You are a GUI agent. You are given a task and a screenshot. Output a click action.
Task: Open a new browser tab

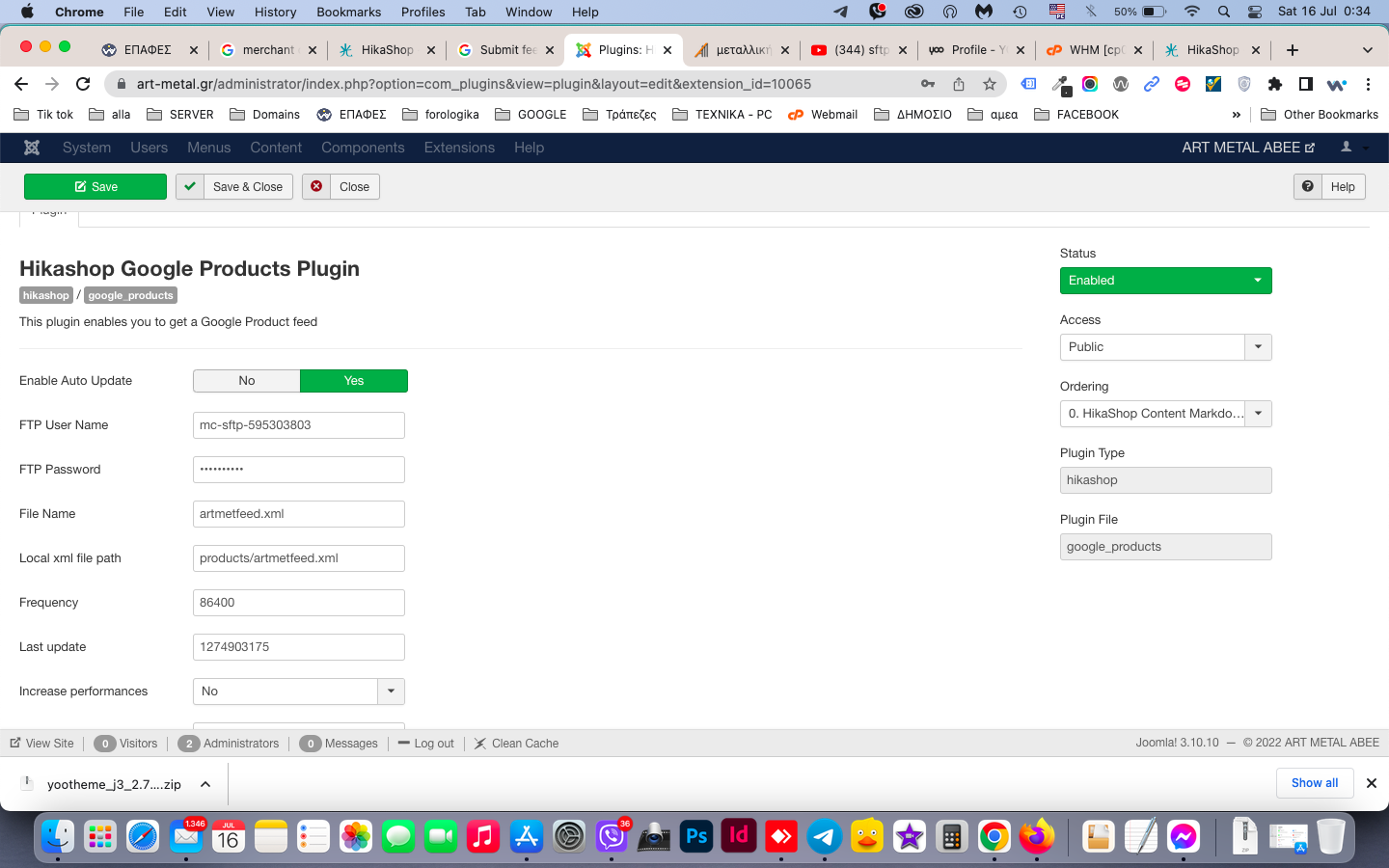pos(1293,50)
